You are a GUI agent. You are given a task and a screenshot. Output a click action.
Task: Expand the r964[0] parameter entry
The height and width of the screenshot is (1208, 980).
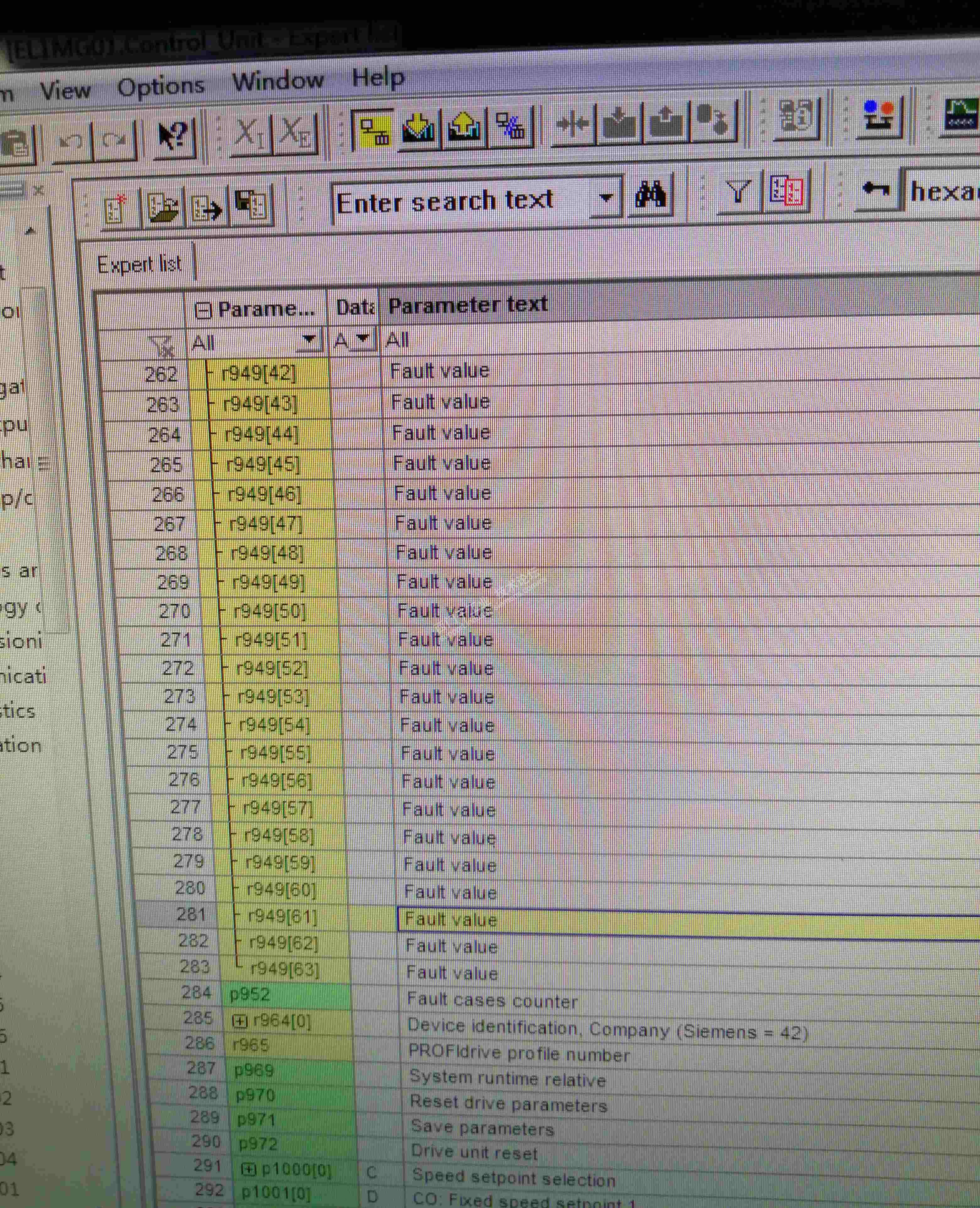240,1020
